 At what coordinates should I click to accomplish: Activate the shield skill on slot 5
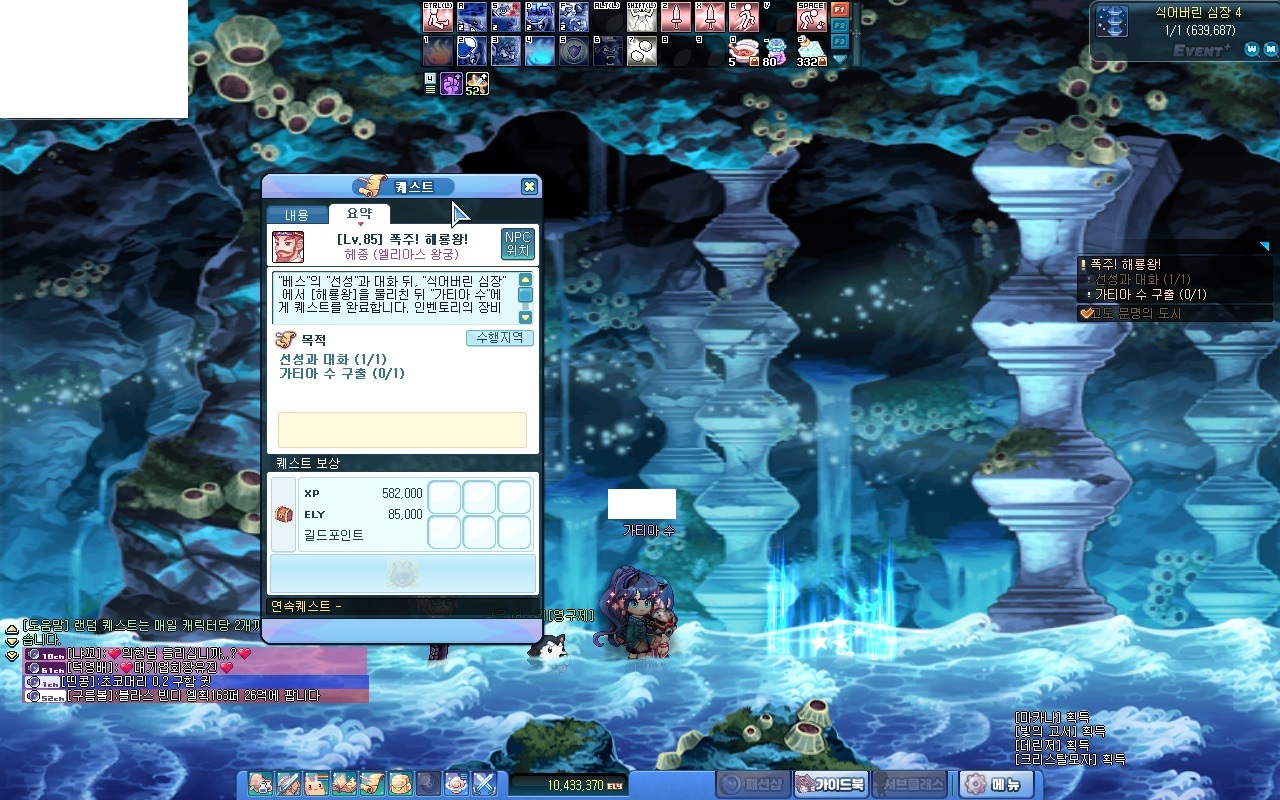(574, 51)
